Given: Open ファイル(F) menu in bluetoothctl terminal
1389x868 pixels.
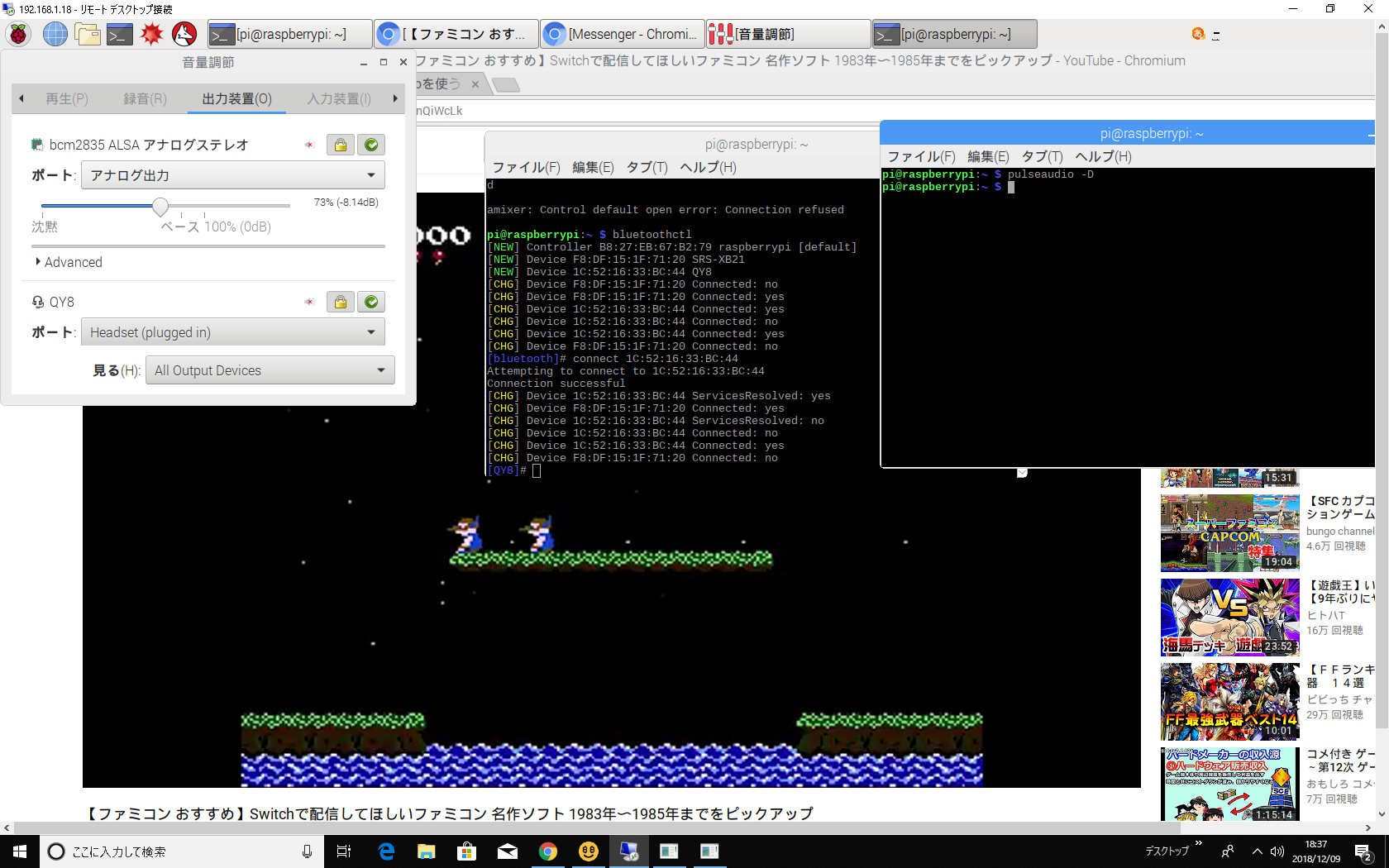Looking at the screenshot, I should click(x=526, y=167).
